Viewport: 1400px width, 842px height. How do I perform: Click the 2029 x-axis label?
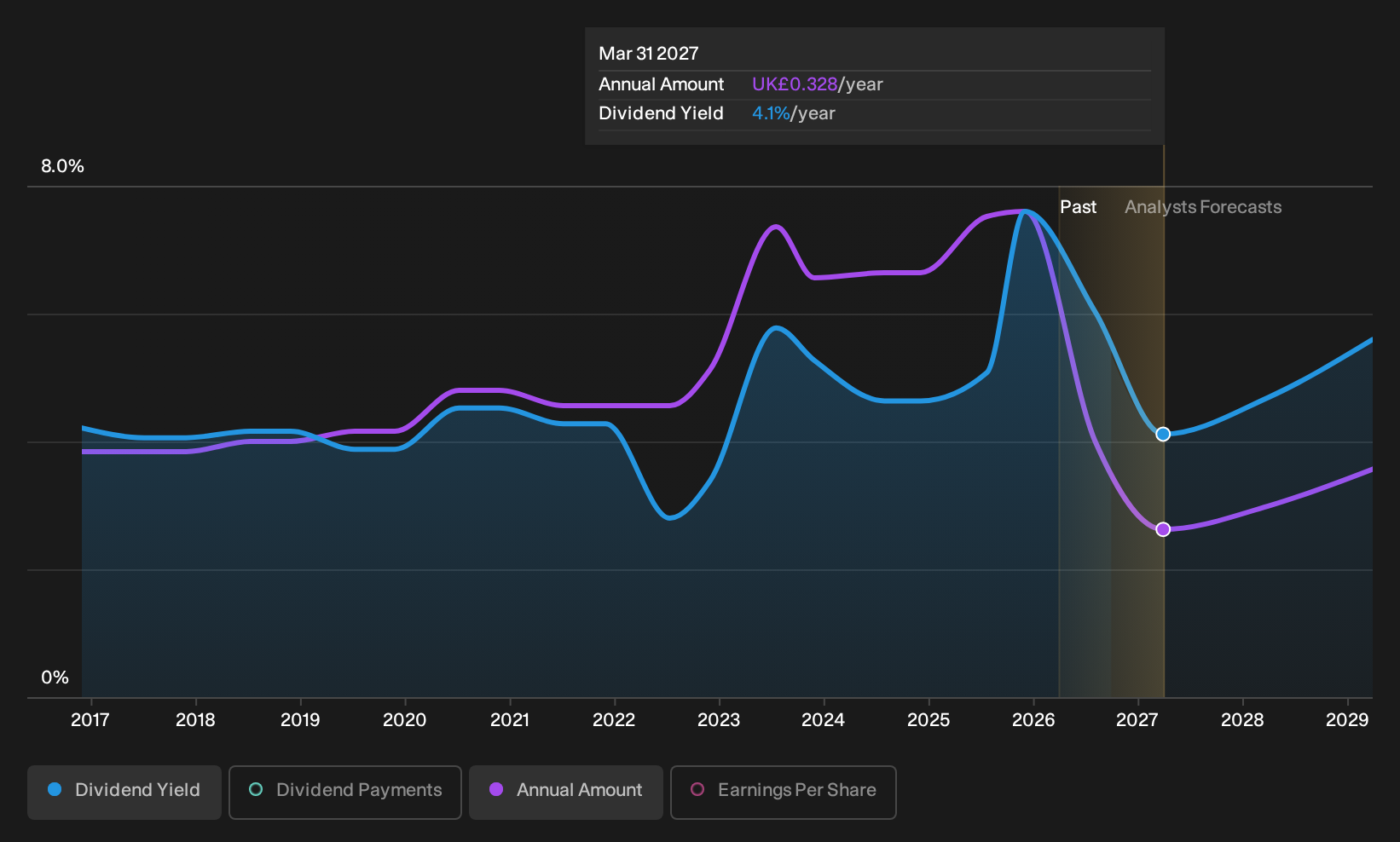pos(1347,720)
